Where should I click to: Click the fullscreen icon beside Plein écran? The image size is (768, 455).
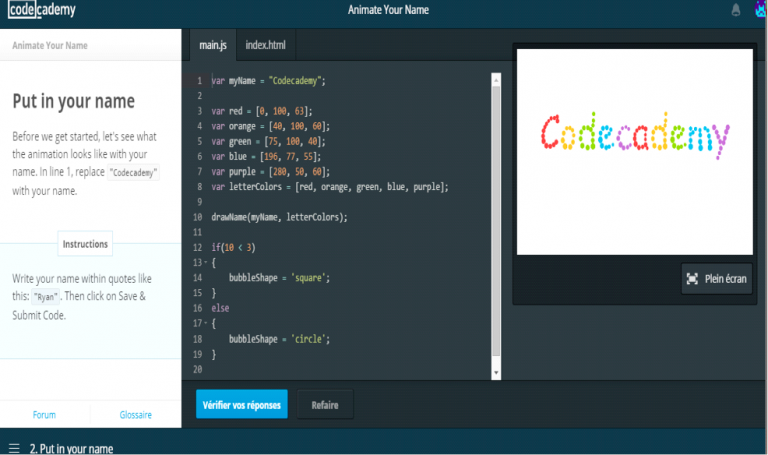pos(692,279)
